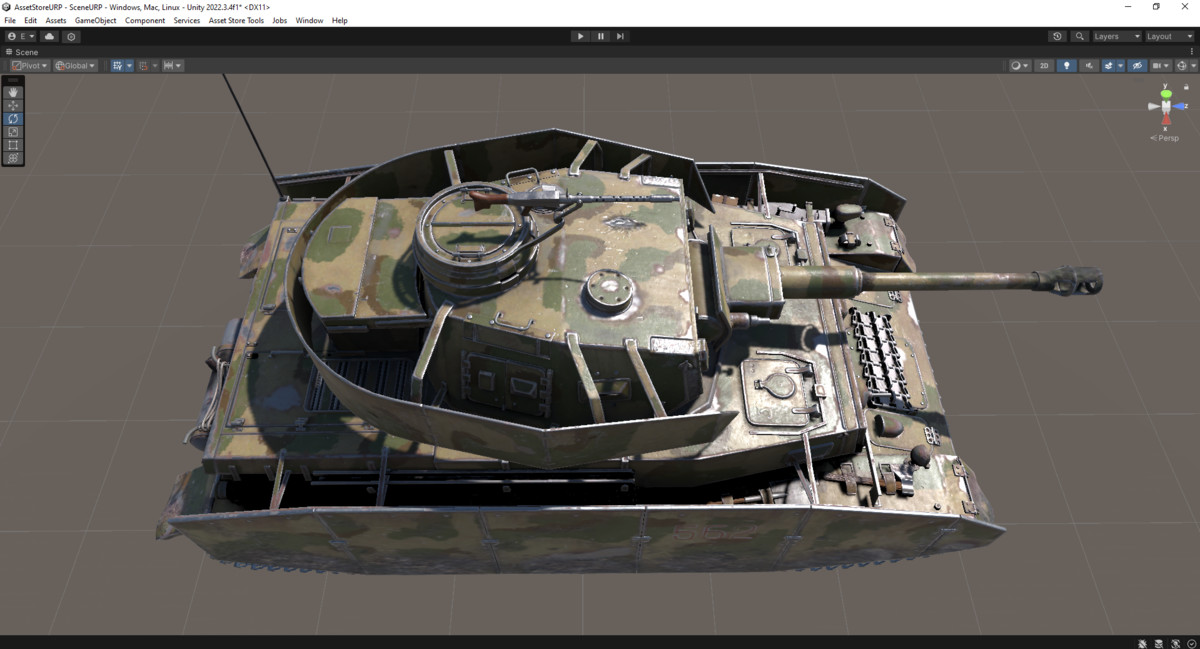The width and height of the screenshot is (1200, 649).
Task: Open the scene shading mode dropdown
Action: coord(1018,65)
